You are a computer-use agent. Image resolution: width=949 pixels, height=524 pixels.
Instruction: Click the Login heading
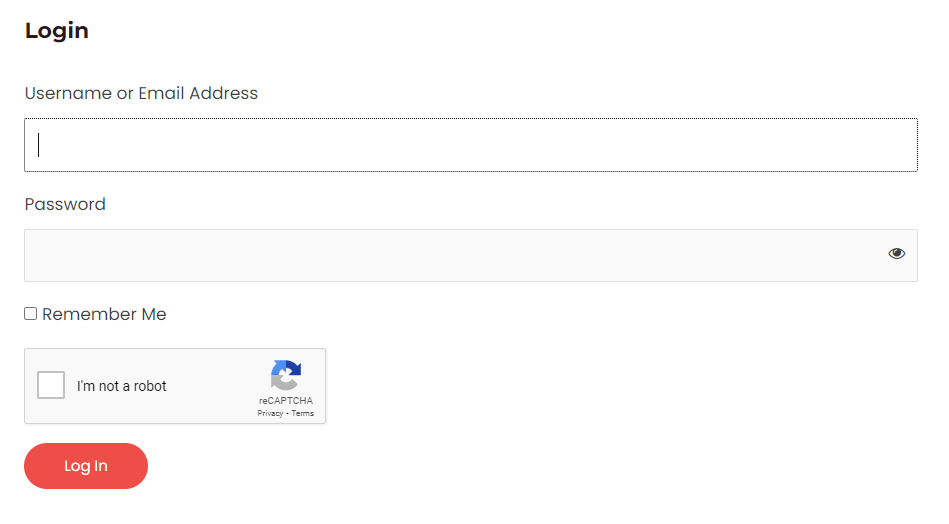(x=57, y=30)
